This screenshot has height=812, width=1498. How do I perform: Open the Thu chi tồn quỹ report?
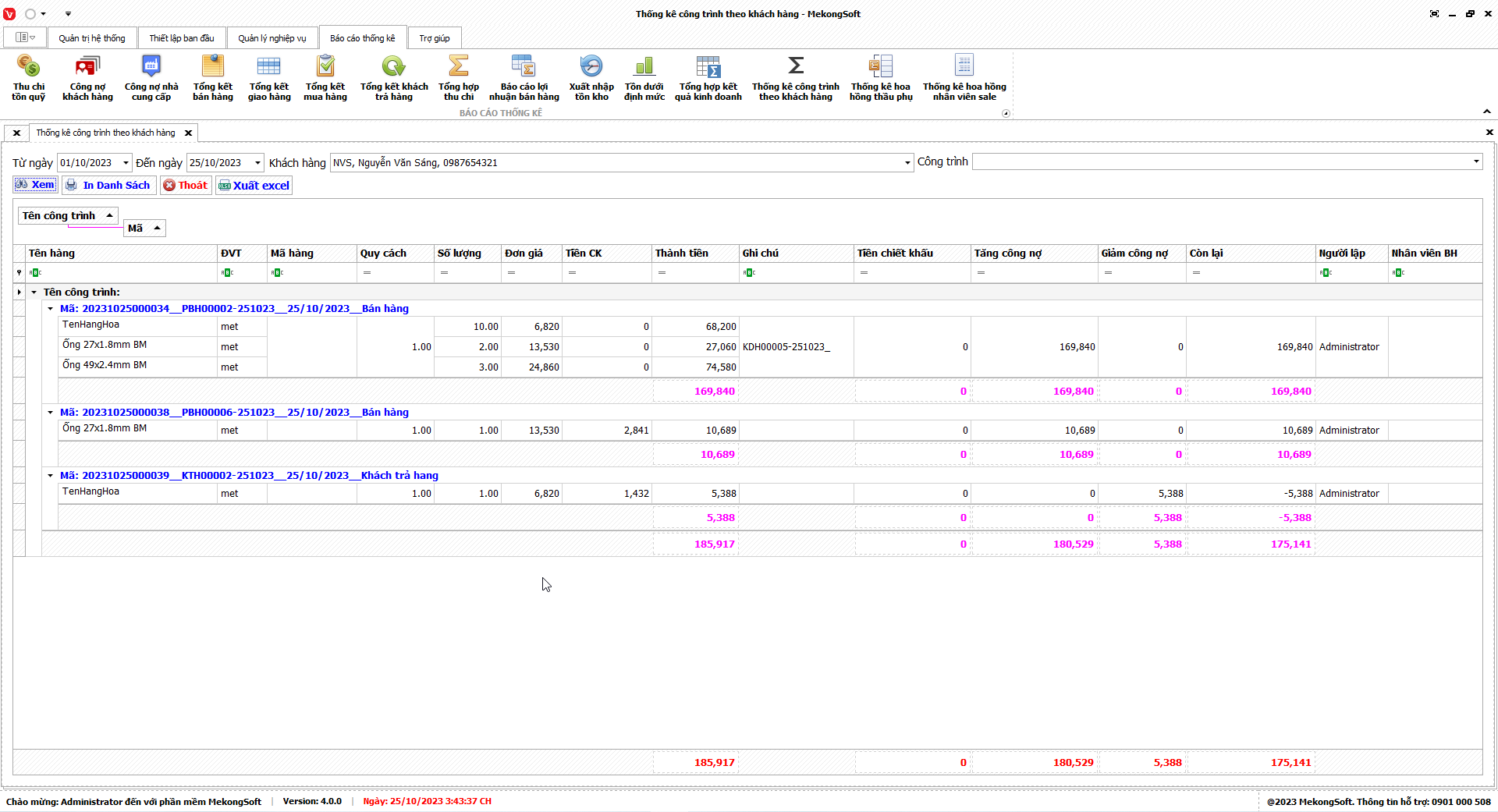click(x=28, y=77)
